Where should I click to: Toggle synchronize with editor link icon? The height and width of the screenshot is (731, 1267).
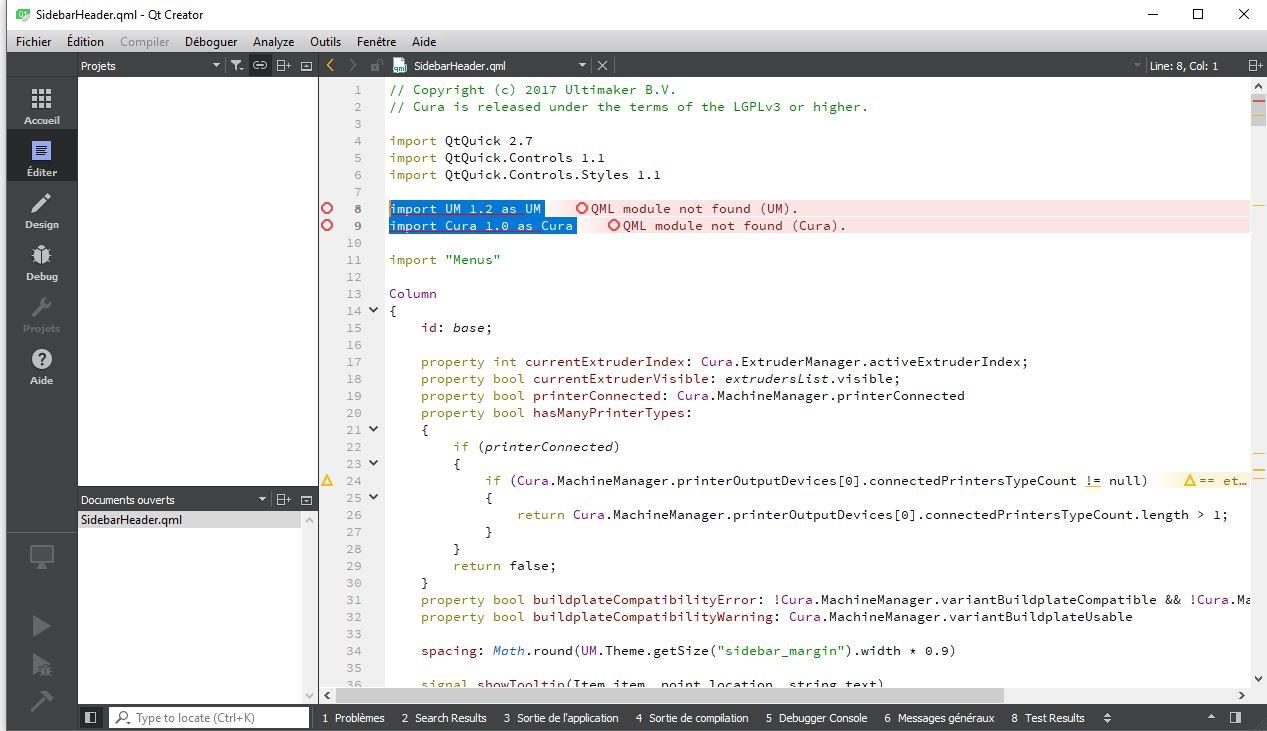click(260, 66)
